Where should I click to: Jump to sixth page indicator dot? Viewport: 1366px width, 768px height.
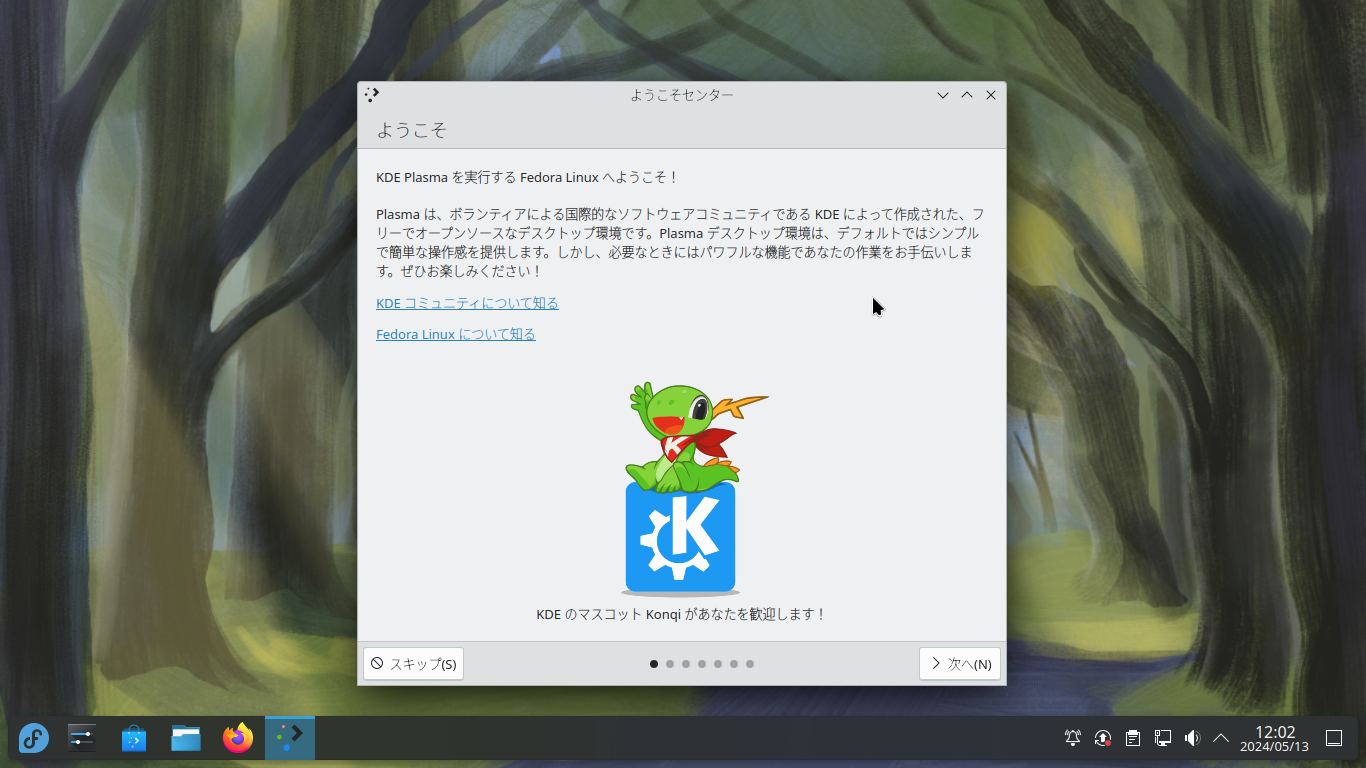click(734, 664)
